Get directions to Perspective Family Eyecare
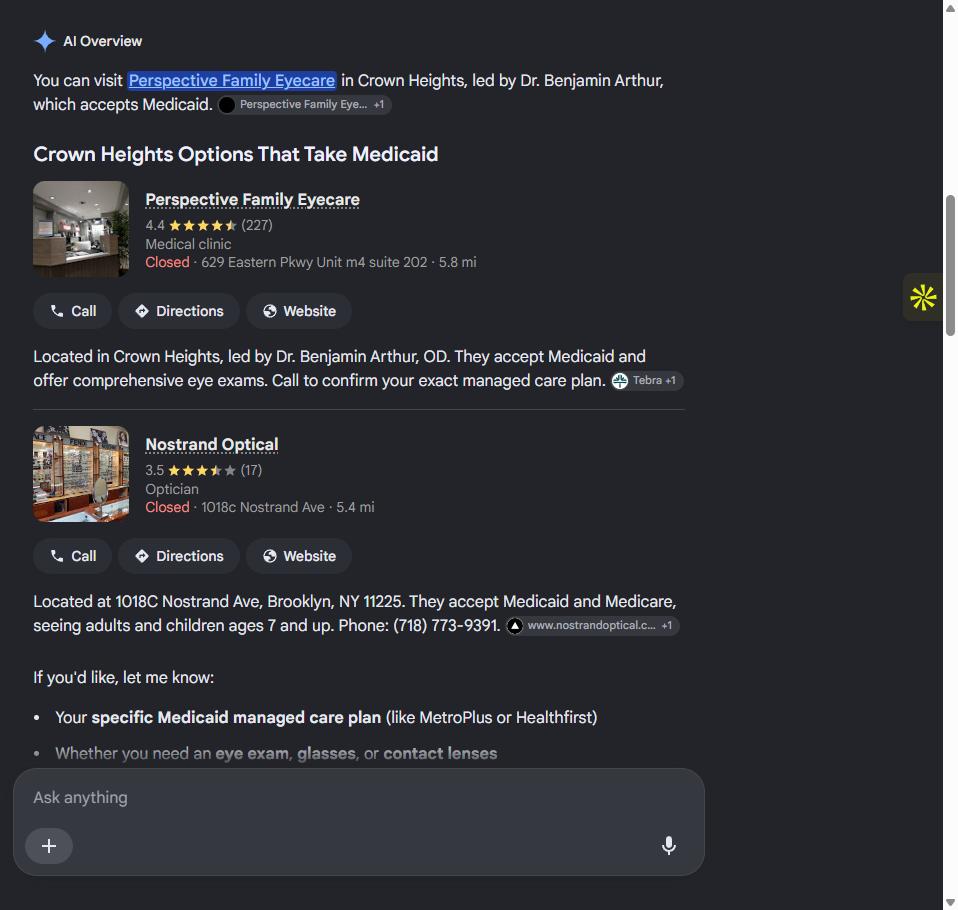 (x=179, y=311)
